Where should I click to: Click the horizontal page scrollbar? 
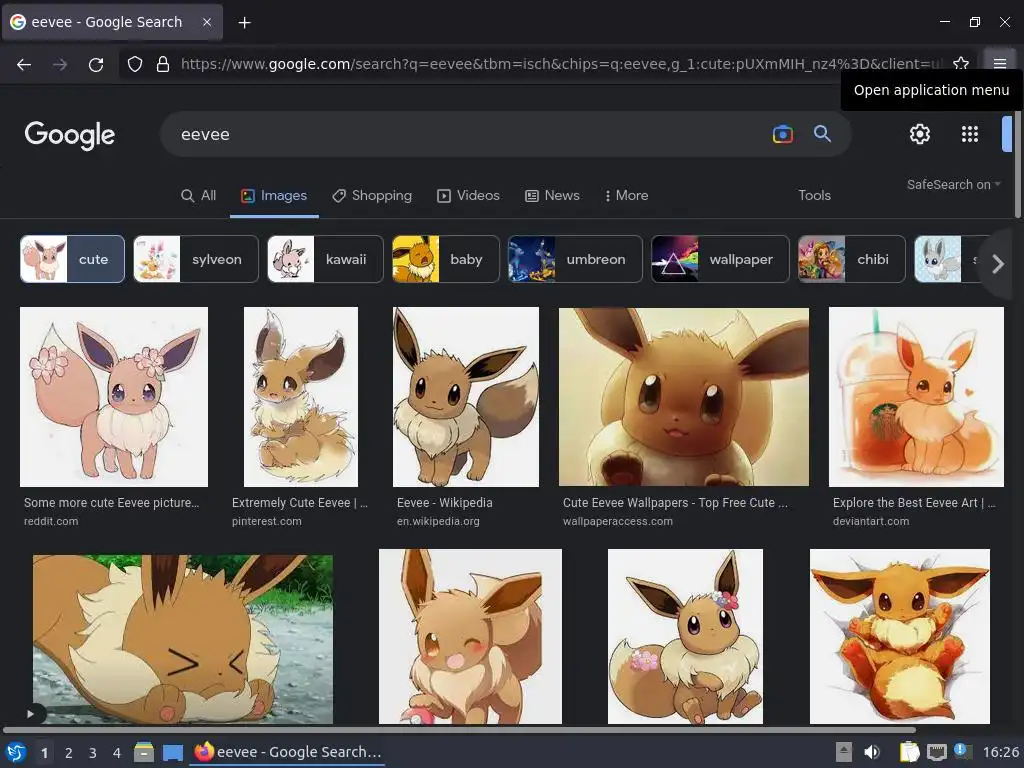(459, 730)
